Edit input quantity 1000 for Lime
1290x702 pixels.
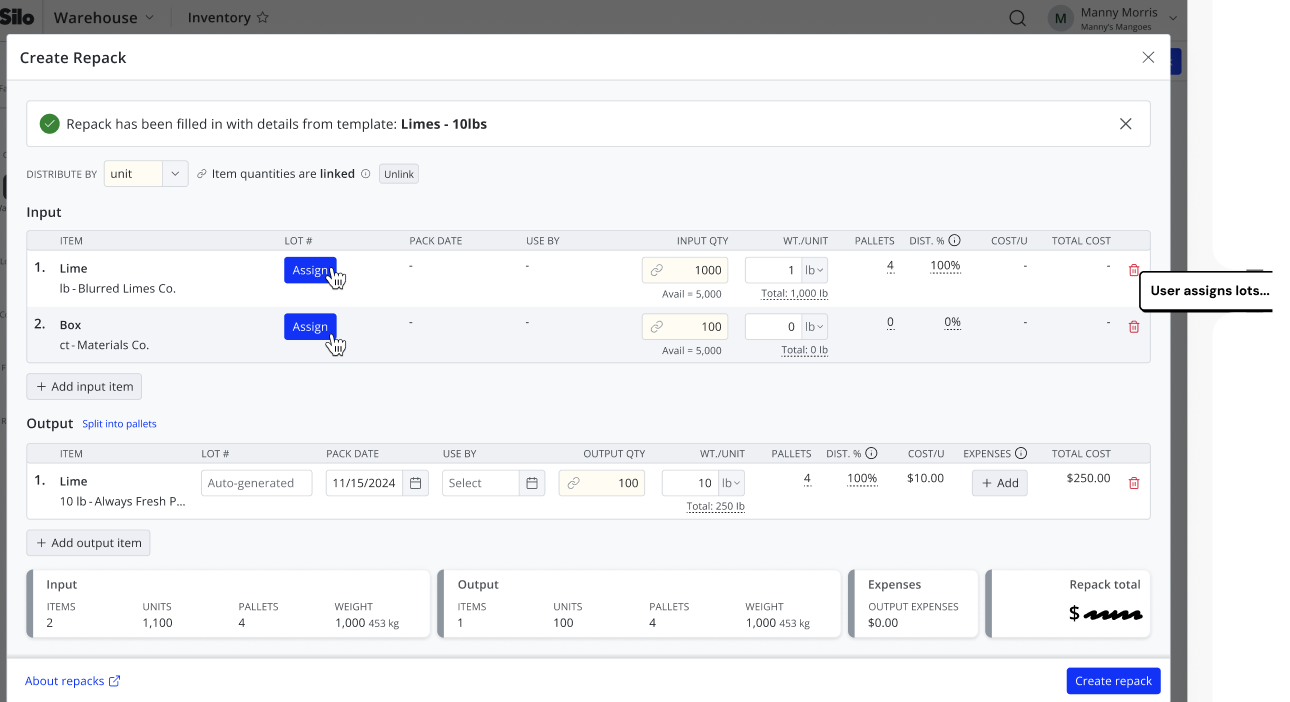point(685,270)
